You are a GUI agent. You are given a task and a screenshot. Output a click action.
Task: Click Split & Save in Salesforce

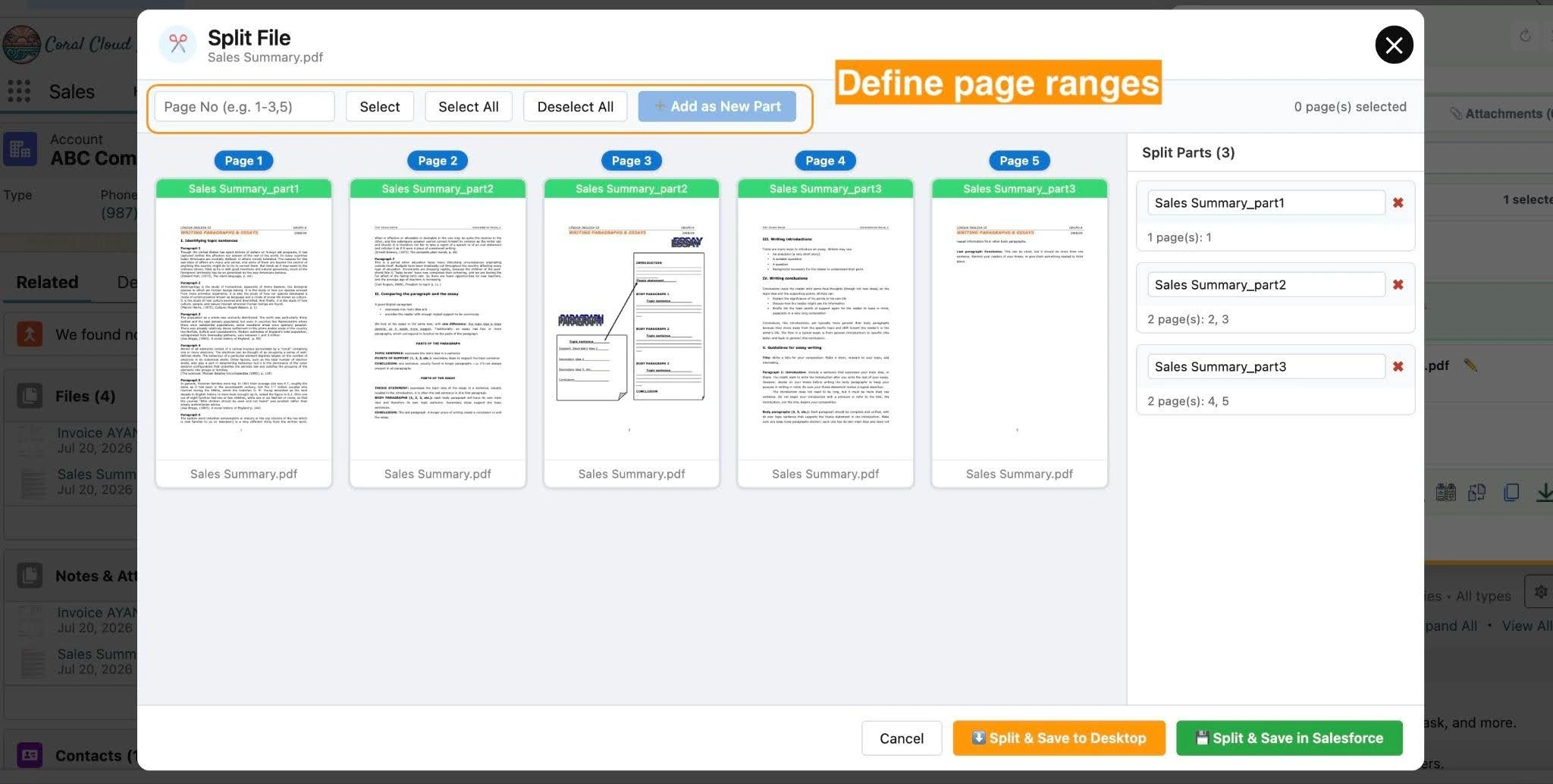point(1289,738)
